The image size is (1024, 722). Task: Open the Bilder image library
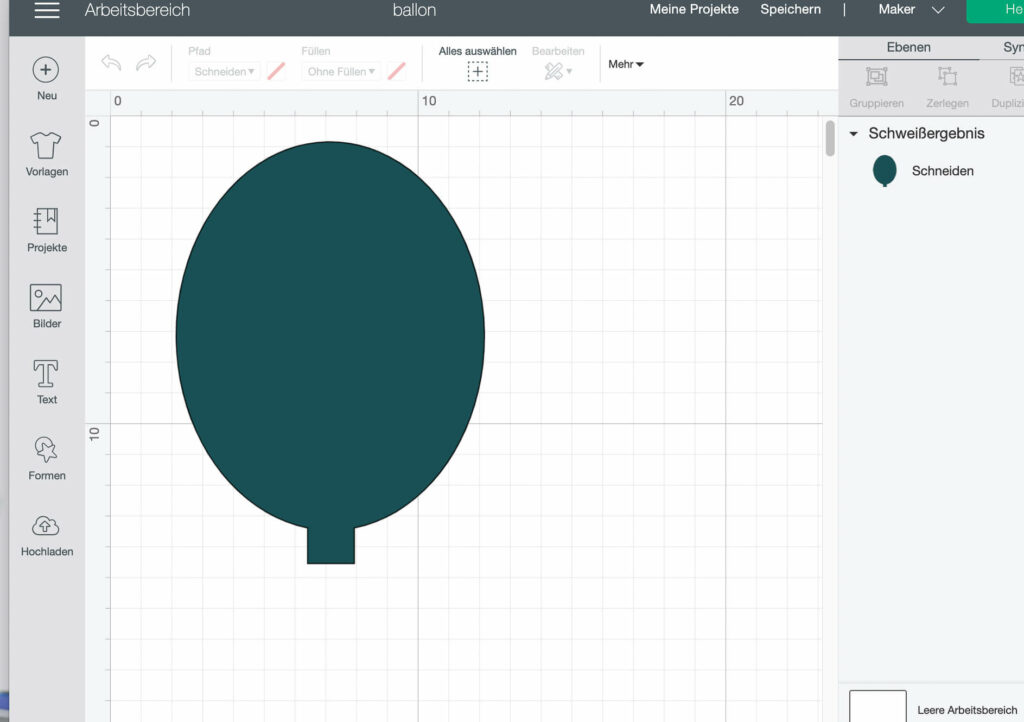(45, 305)
